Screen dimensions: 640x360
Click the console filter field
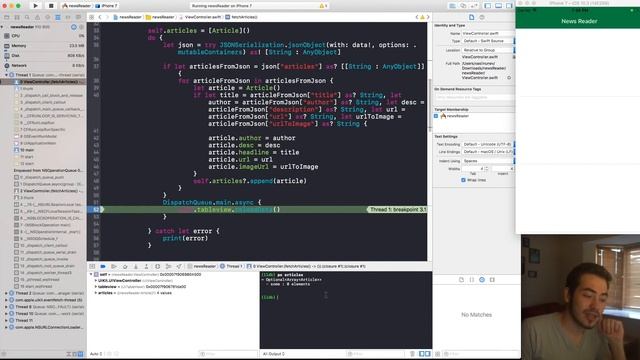376,354
